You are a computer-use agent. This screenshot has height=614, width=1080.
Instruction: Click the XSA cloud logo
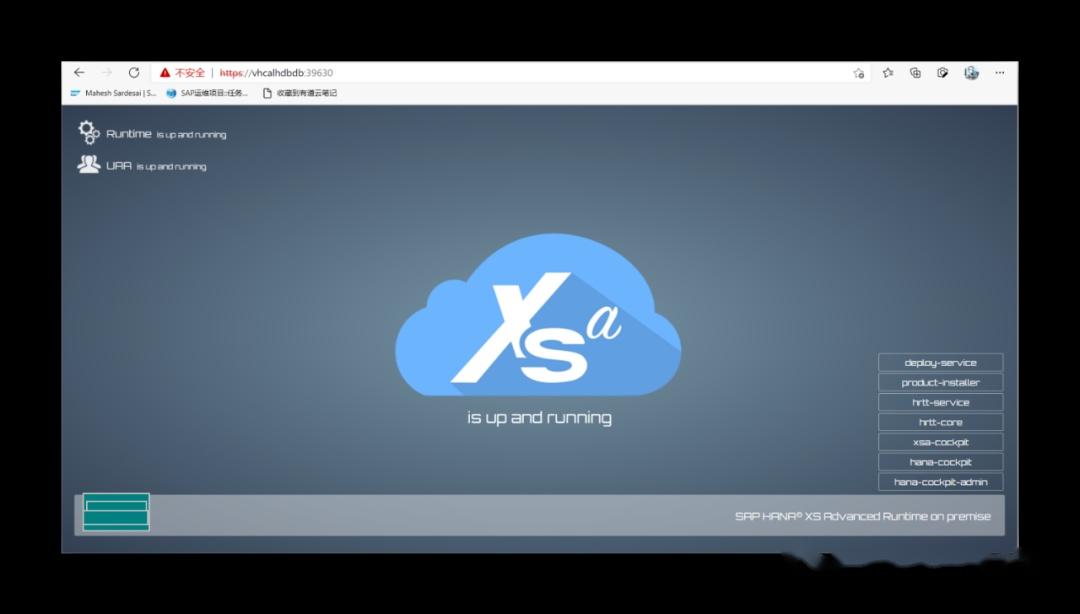pyautogui.click(x=538, y=315)
